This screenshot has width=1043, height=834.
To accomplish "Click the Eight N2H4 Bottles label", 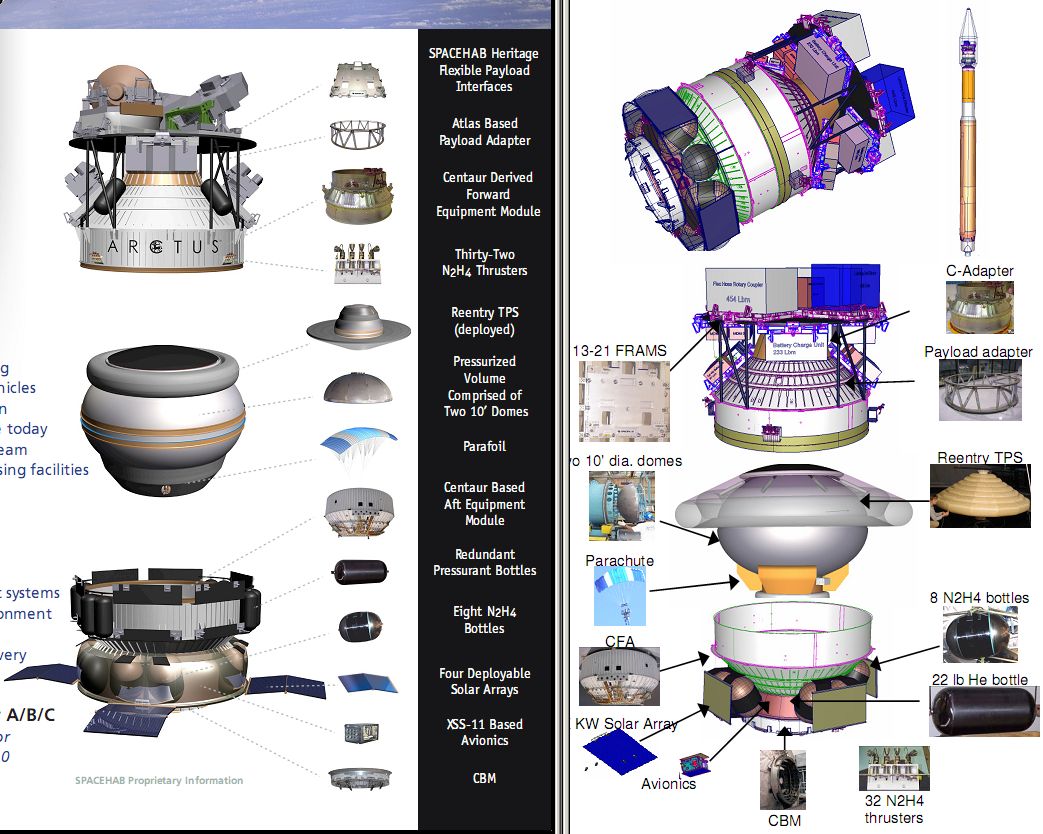I will [x=484, y=620].
